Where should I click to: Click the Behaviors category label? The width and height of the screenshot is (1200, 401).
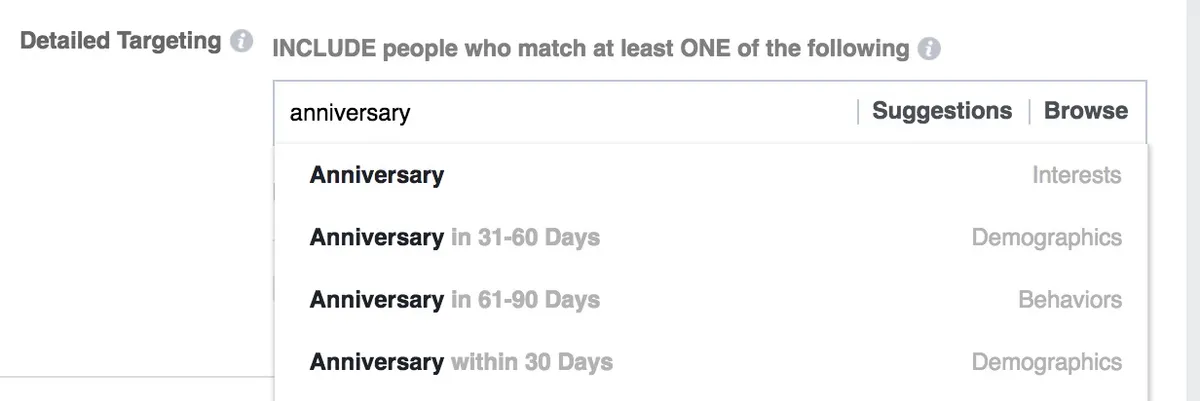[1069, 300]
